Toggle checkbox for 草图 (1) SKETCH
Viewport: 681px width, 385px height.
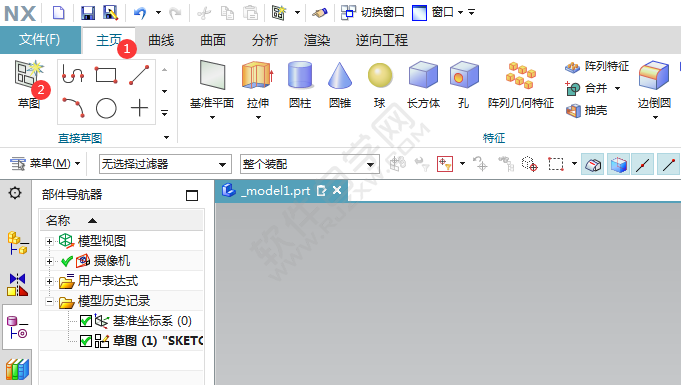(x=86, y=341)
